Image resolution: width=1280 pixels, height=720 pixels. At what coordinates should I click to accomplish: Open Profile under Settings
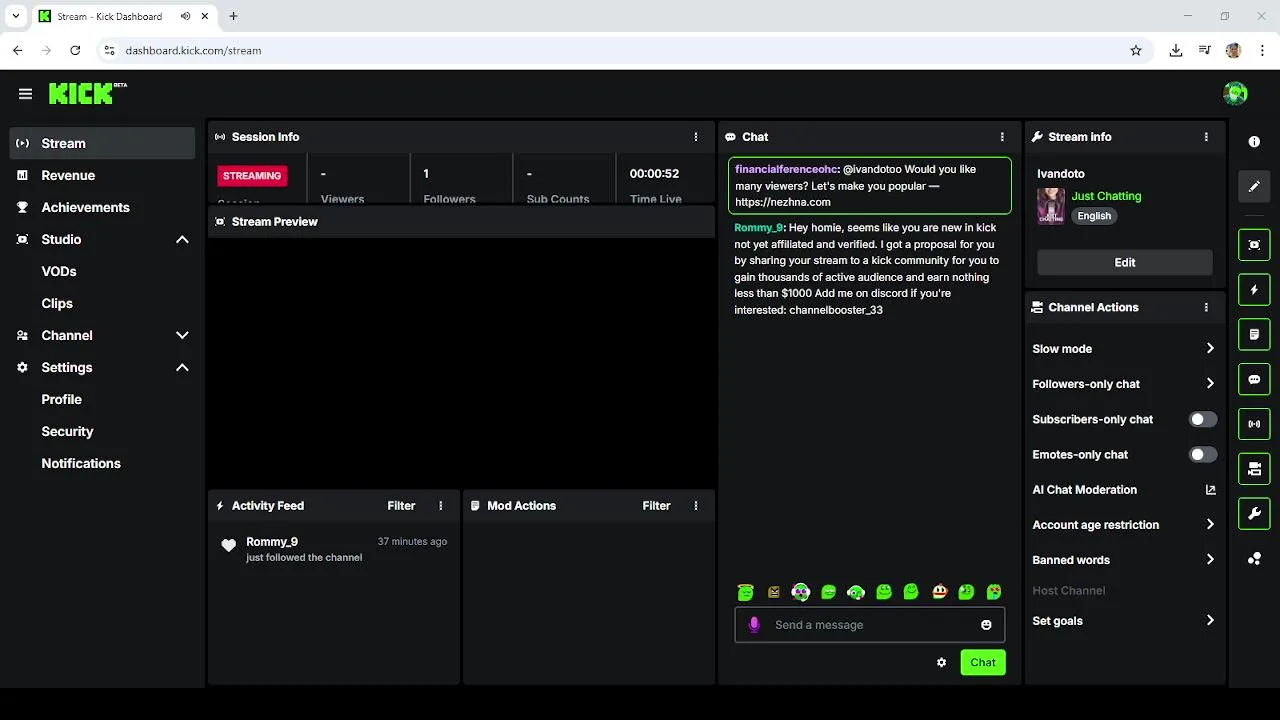(x=62, y=399)
